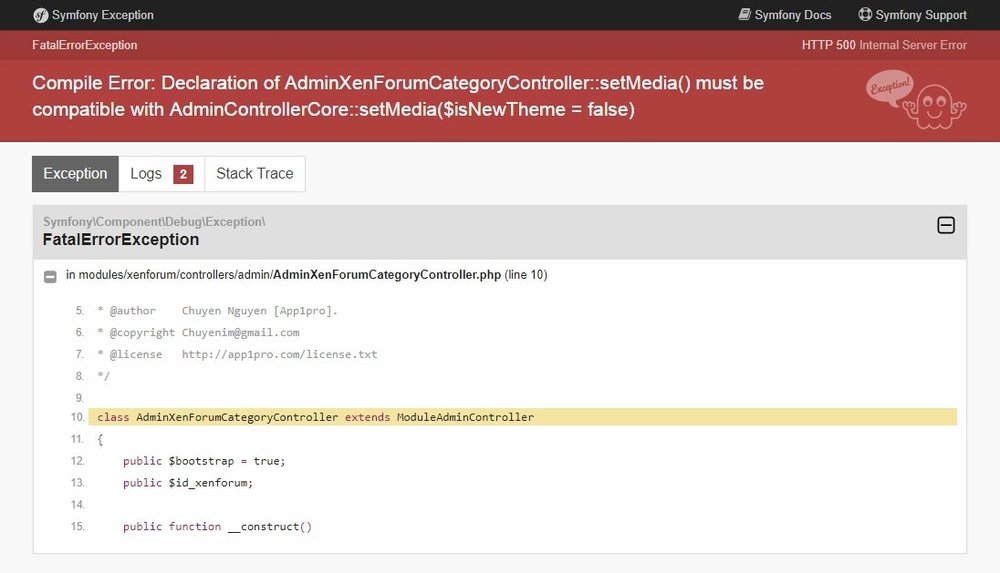
Task: Click the HTTP 500 Internal Server Error label
Action: pyautogui.click(x=884, y=45)
